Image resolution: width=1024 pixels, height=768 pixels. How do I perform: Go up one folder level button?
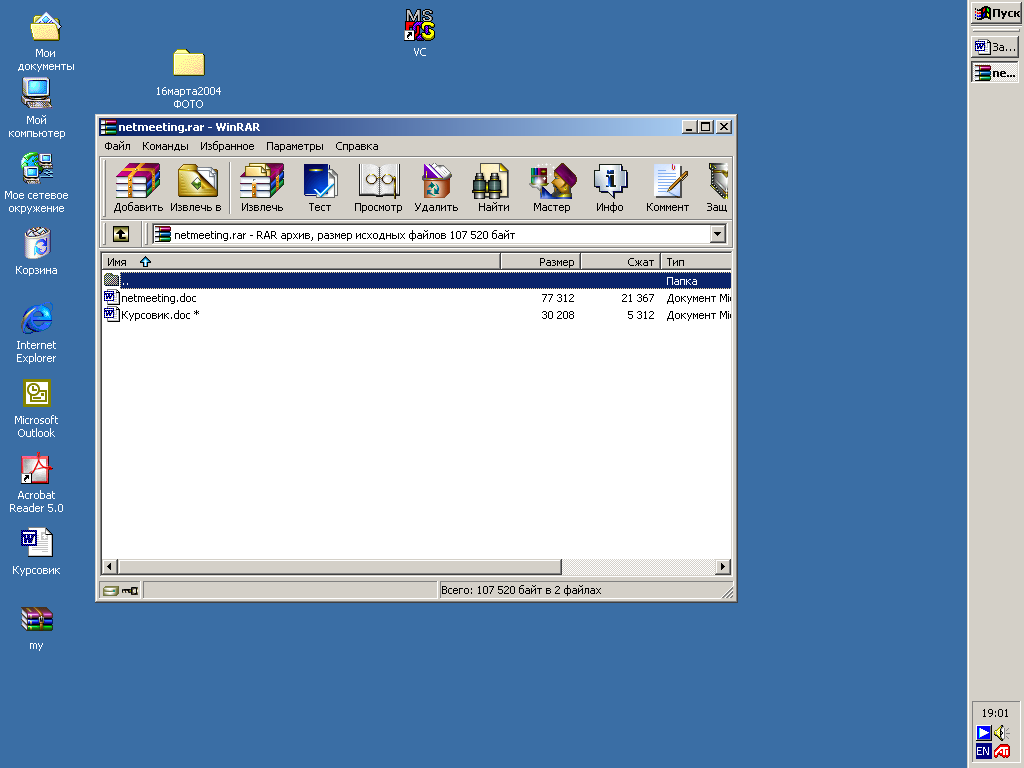point(121,234)
